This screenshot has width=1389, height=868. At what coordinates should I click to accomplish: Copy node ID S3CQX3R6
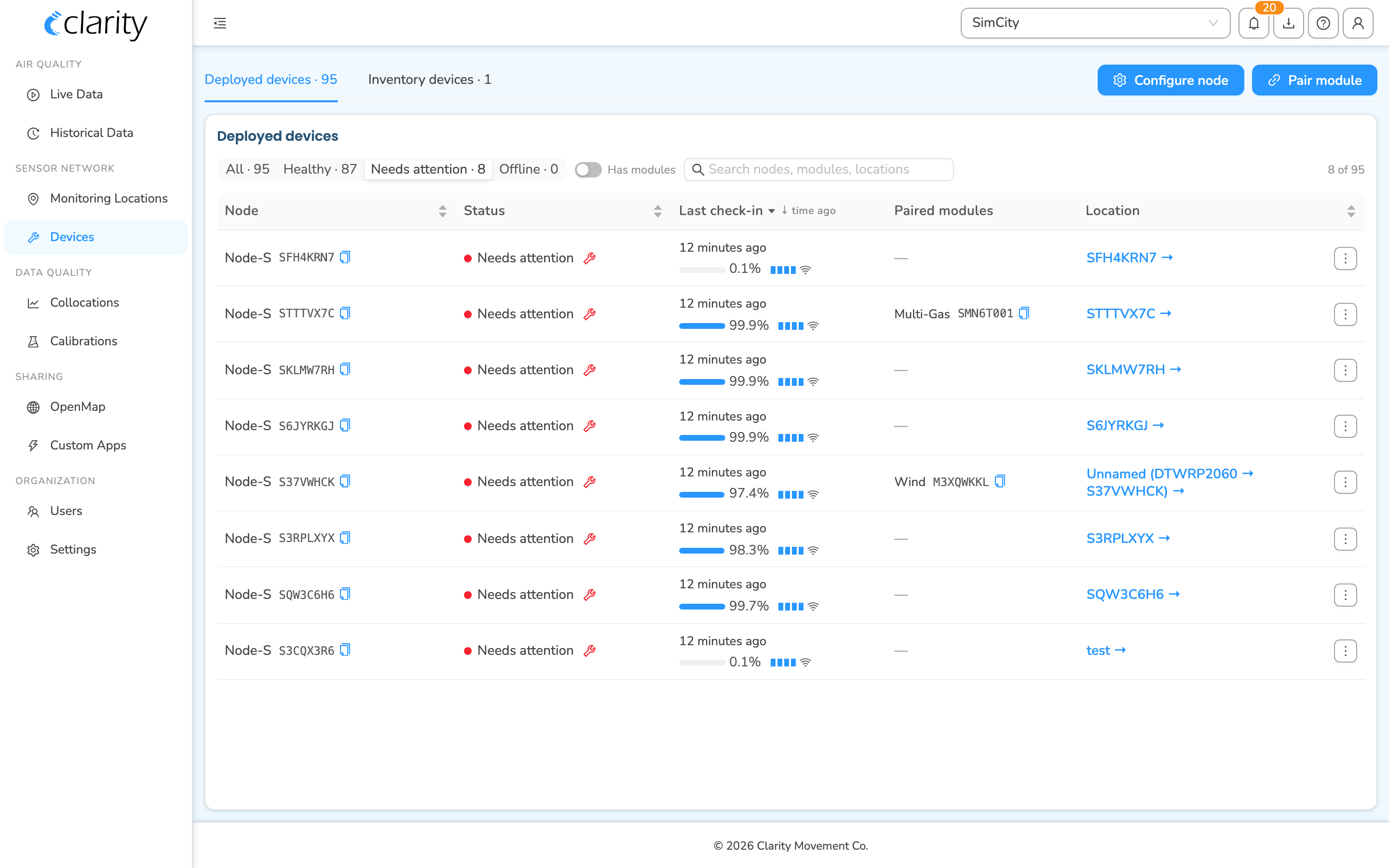[345, 650]
